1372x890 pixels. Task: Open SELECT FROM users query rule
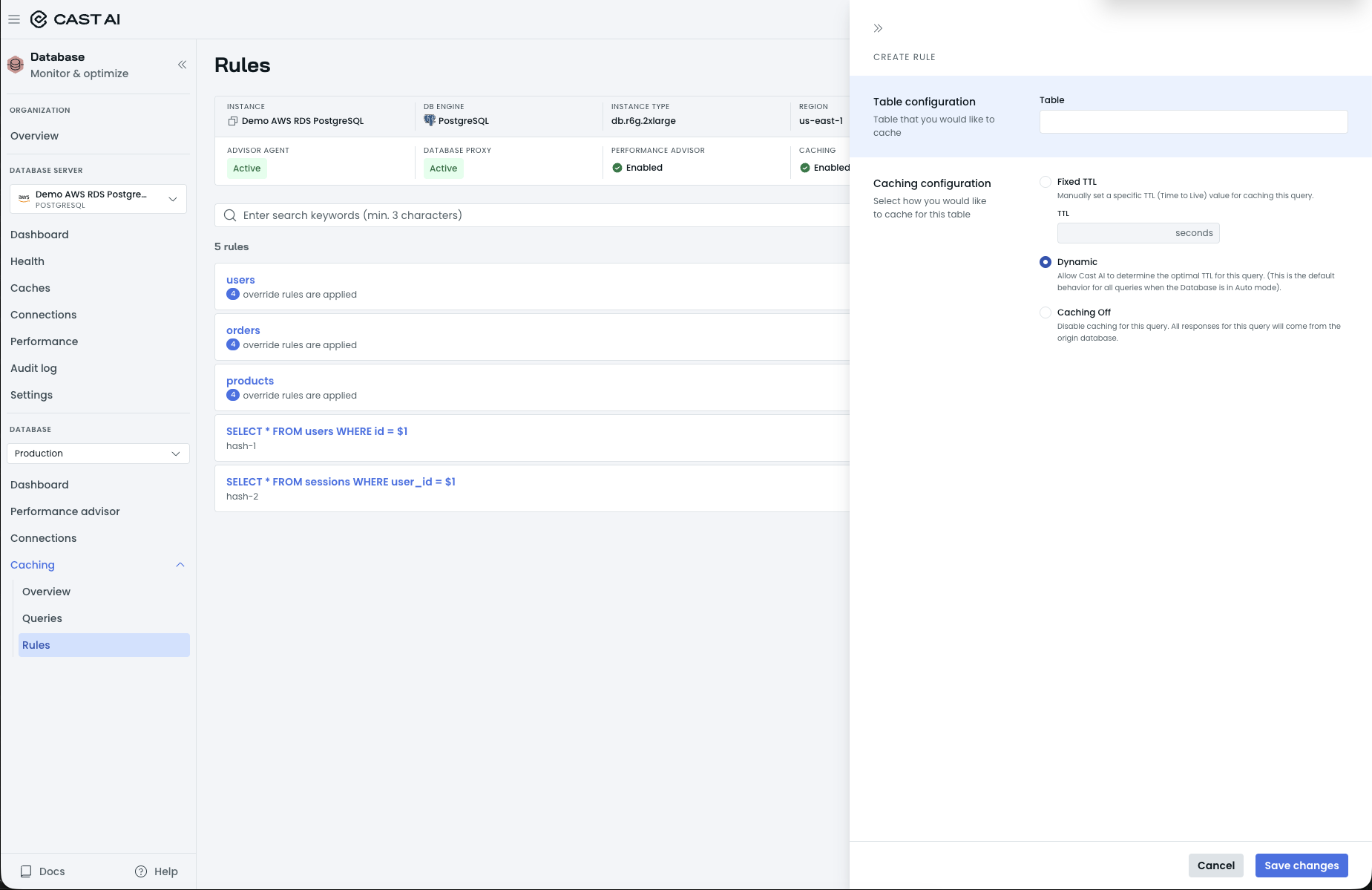coord(317,431)
